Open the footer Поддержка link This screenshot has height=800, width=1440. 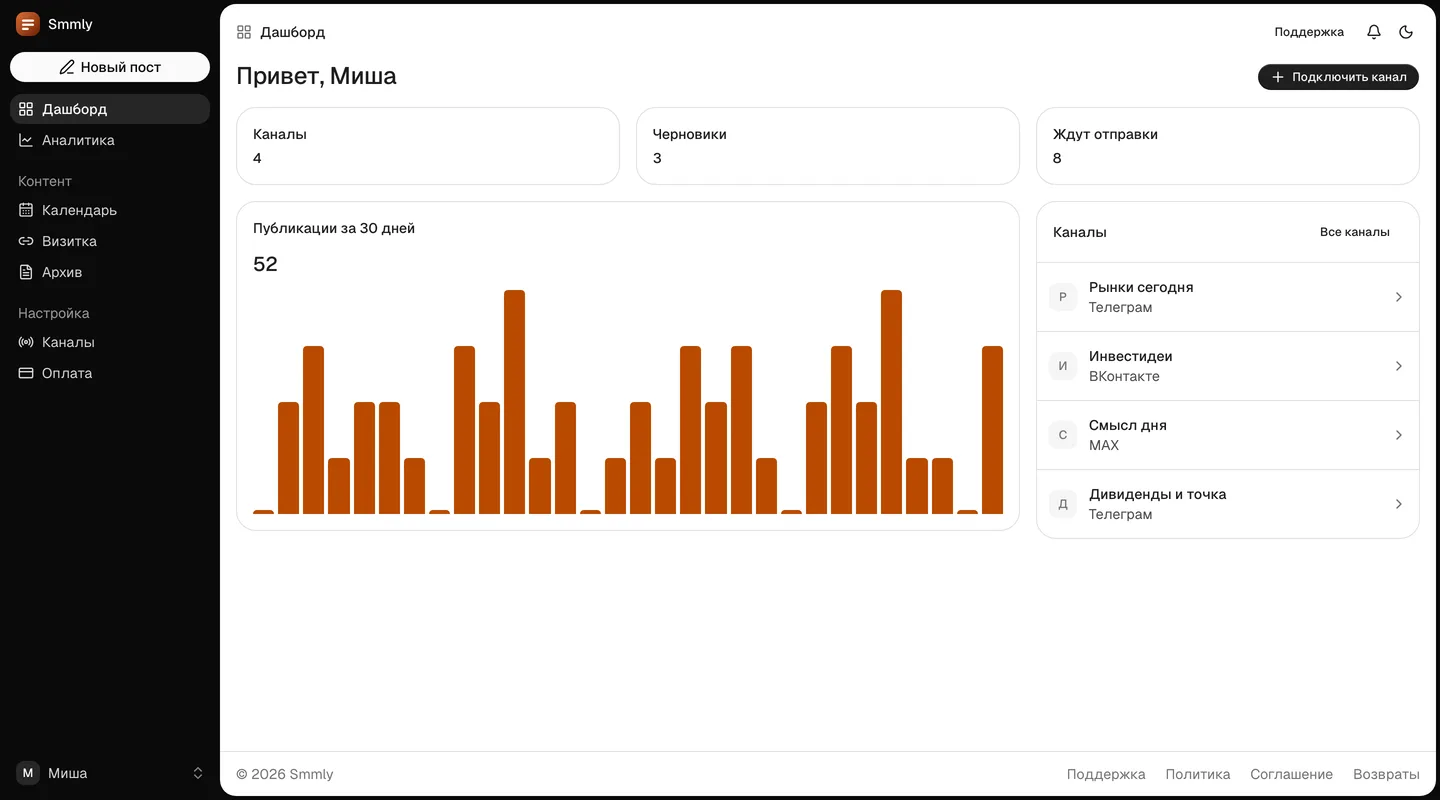point(1106,774)
